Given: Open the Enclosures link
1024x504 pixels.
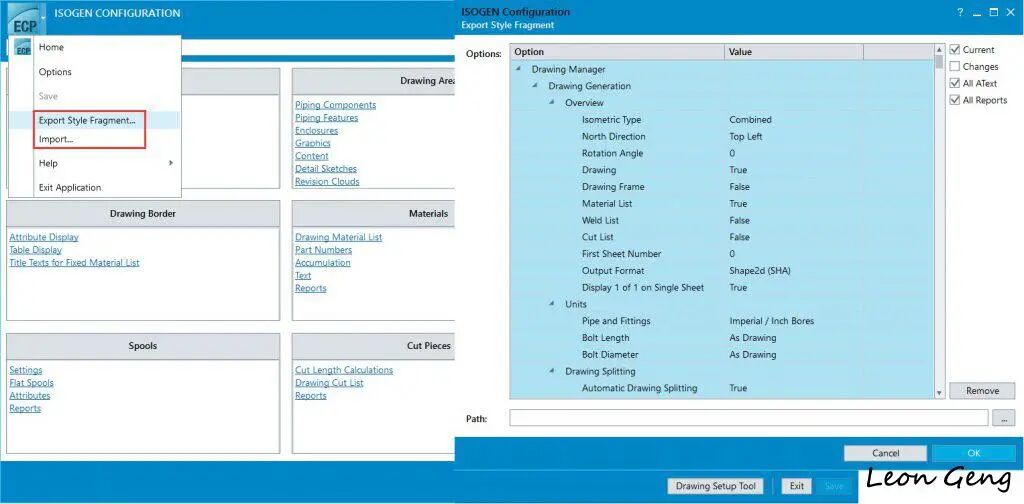Looking at the screenshot, I should (316, 131).
